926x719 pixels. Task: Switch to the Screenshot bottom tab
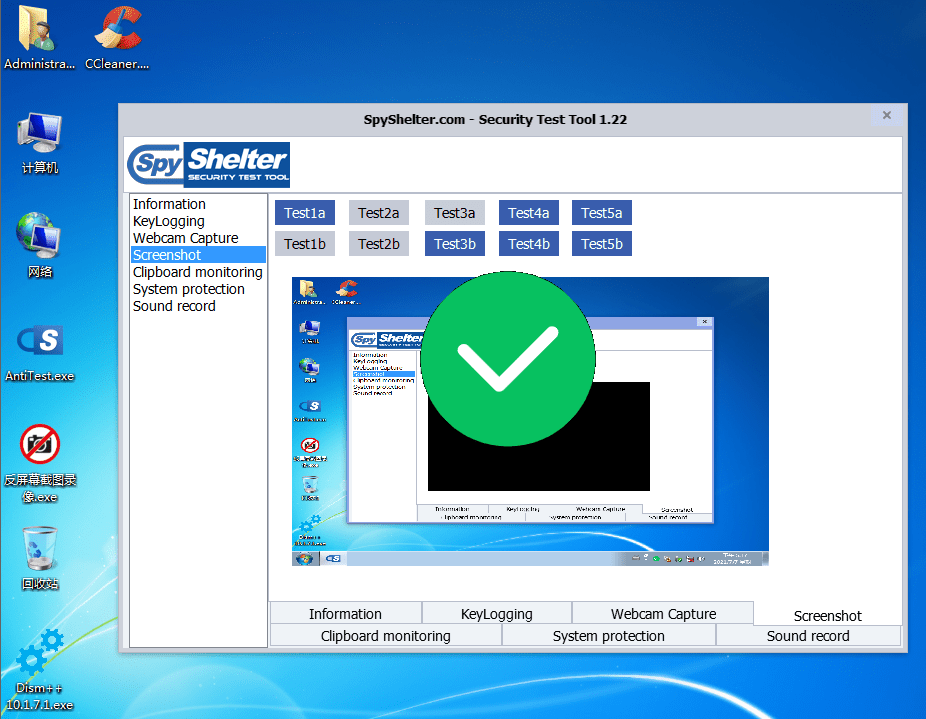(x=827, y=616)
